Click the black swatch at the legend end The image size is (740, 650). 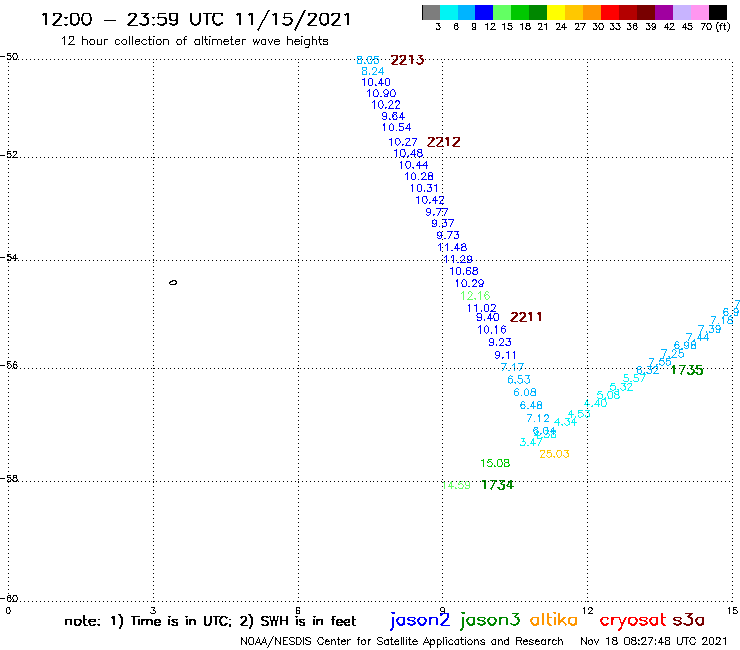pyautogui.click(x=717, y=13)
